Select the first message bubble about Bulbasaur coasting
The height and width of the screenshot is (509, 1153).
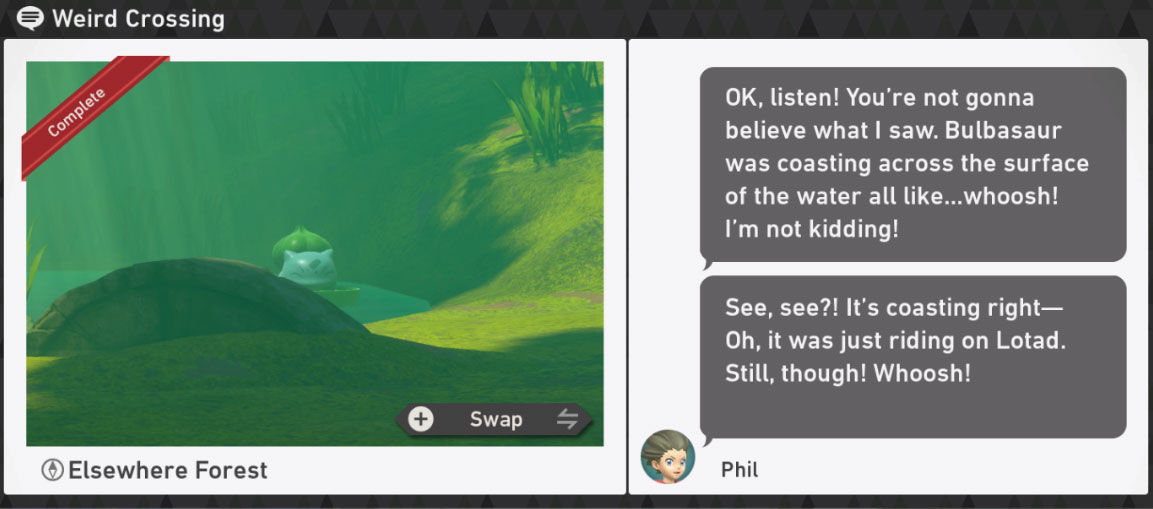[x=913, y=165]
